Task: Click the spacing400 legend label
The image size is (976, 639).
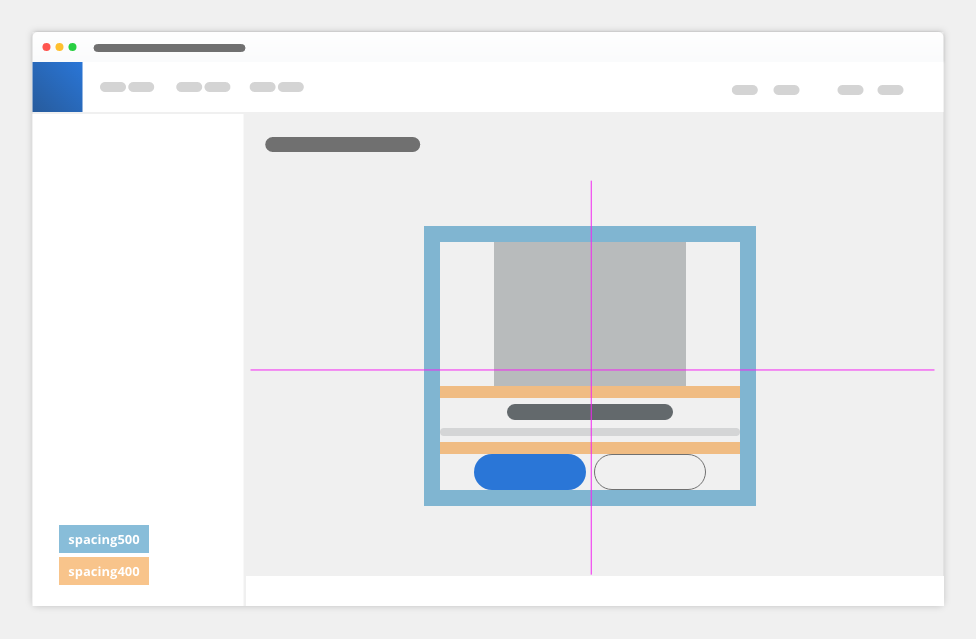Action: click(104, 571)
